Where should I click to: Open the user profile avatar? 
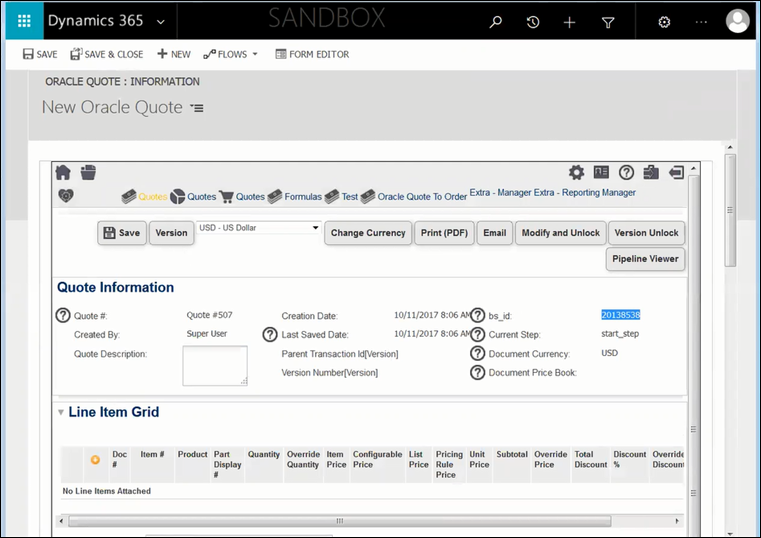coord(737,21)
